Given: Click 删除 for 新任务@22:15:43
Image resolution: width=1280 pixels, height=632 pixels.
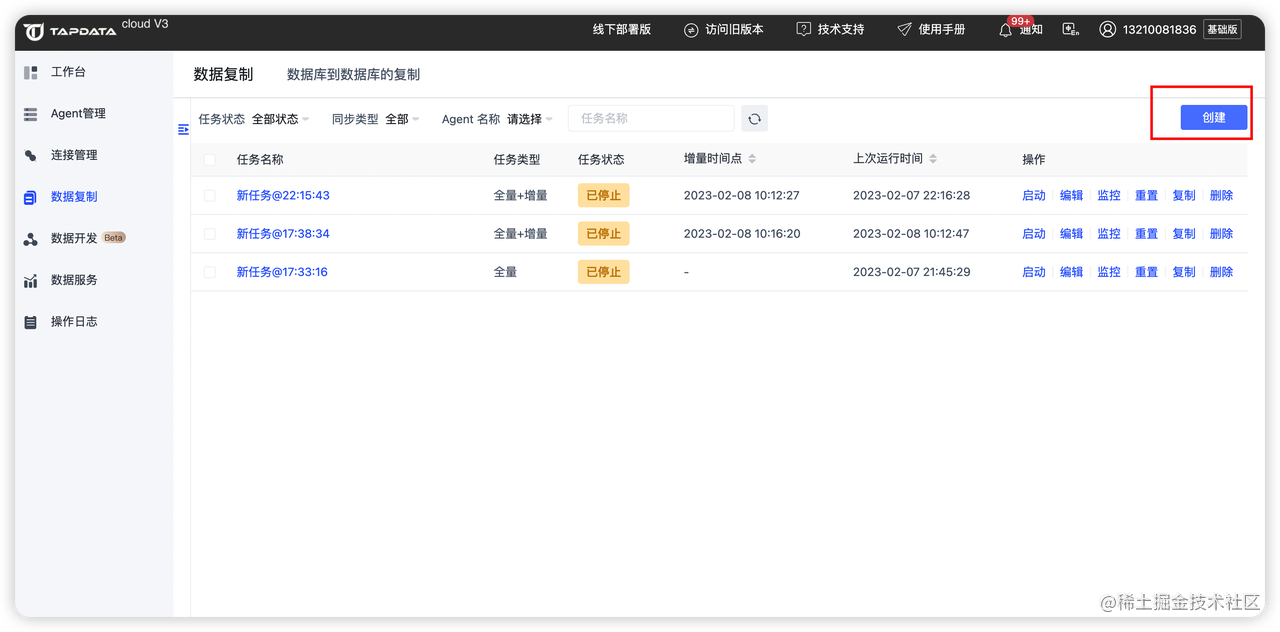Looking at the screenshot, I should pyautogui.click(x=1221, y=195).
